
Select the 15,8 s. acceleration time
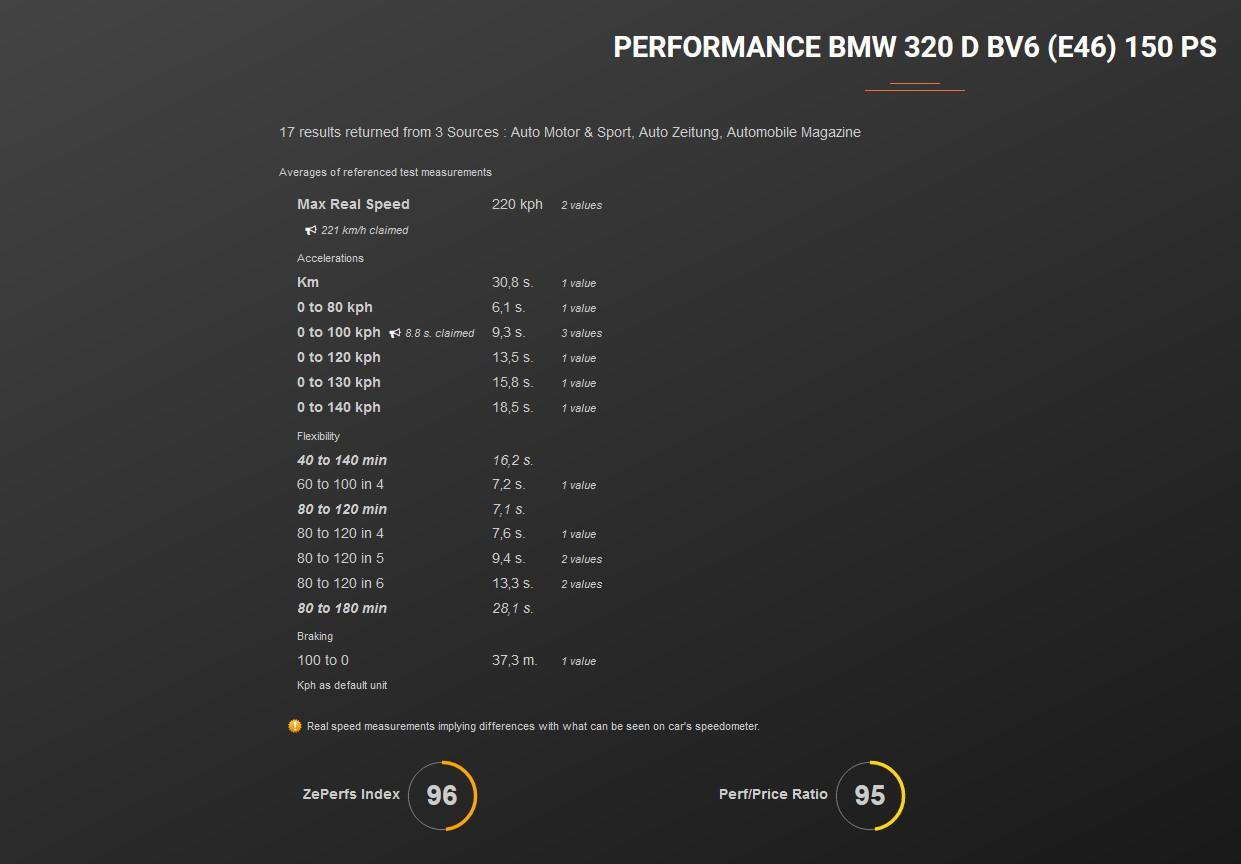coord(512,382)
